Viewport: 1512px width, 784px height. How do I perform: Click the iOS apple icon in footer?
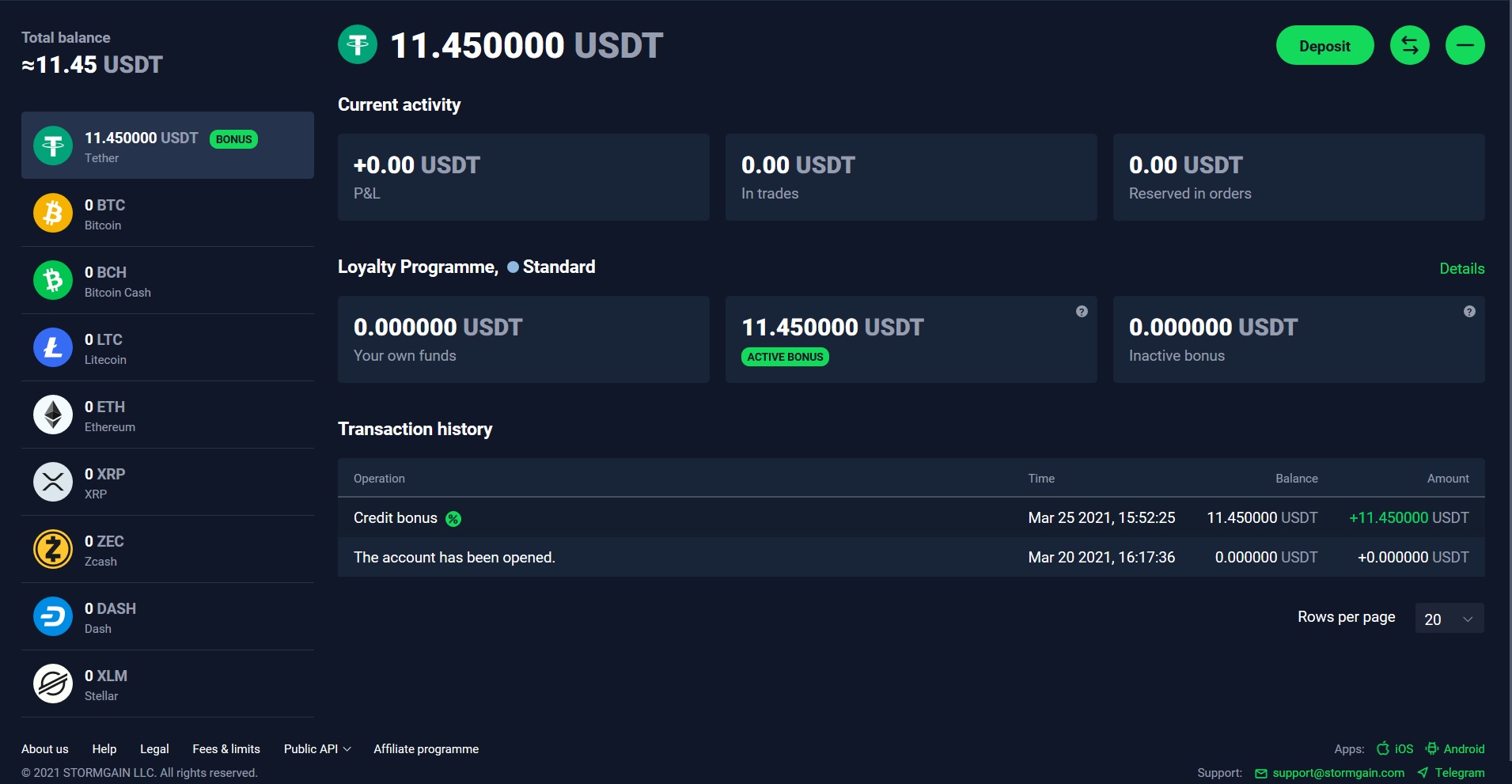coord(1383,748)
